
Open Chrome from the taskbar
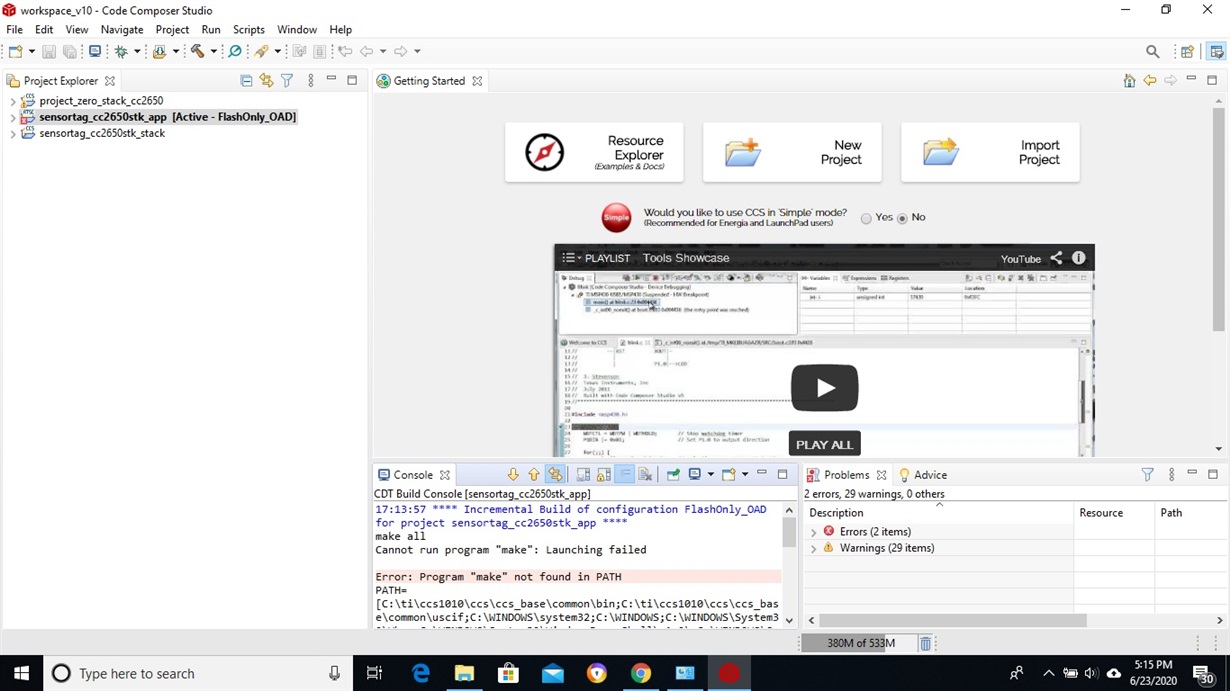pyautogui.click(x=641, y=673)
